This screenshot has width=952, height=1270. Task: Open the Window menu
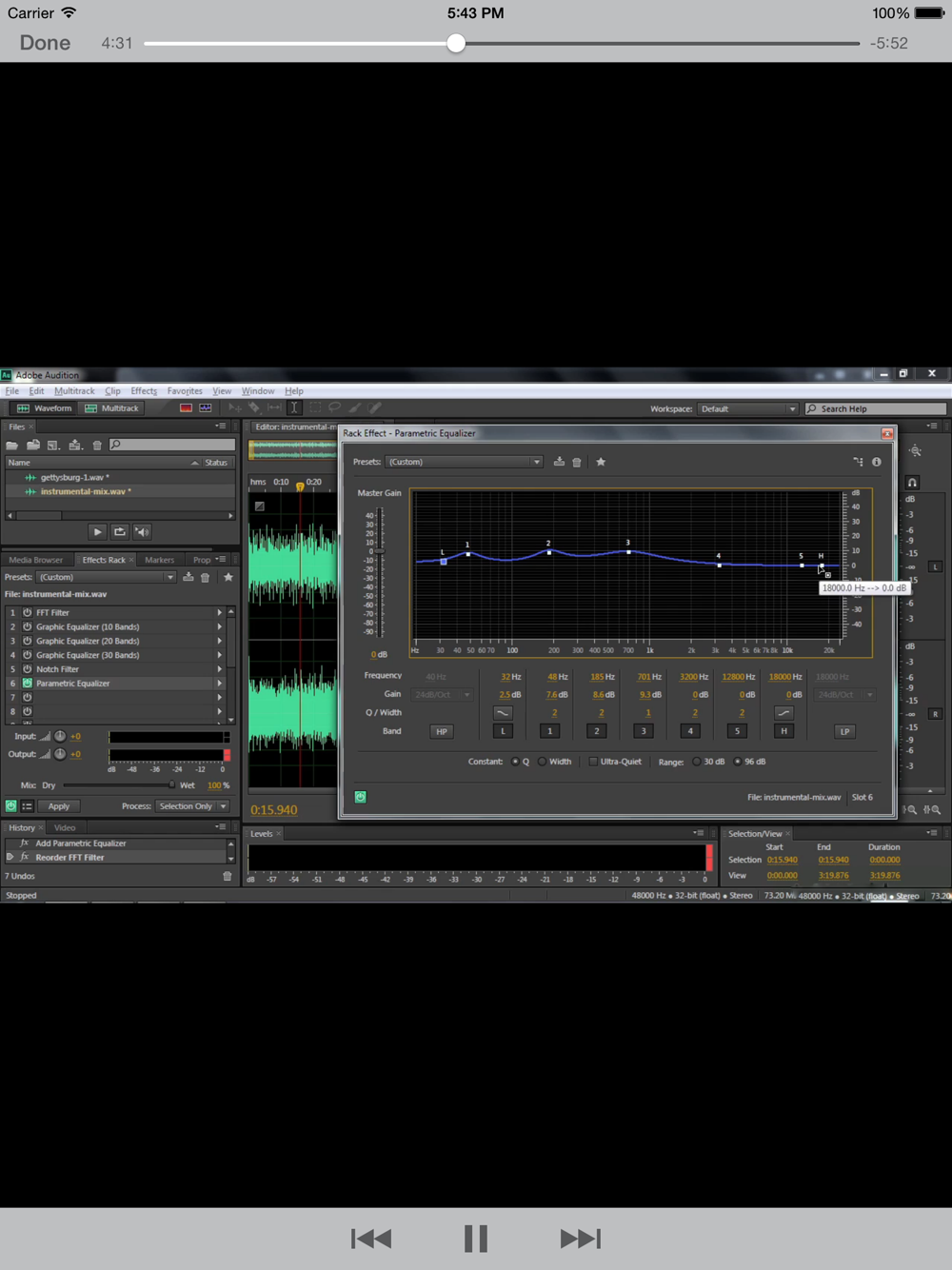[258, 391]
